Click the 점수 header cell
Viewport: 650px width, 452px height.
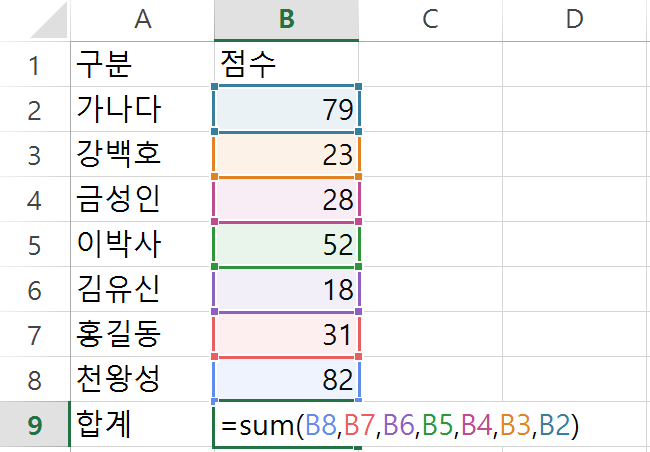pyautogui.click(x=286, y=65)
